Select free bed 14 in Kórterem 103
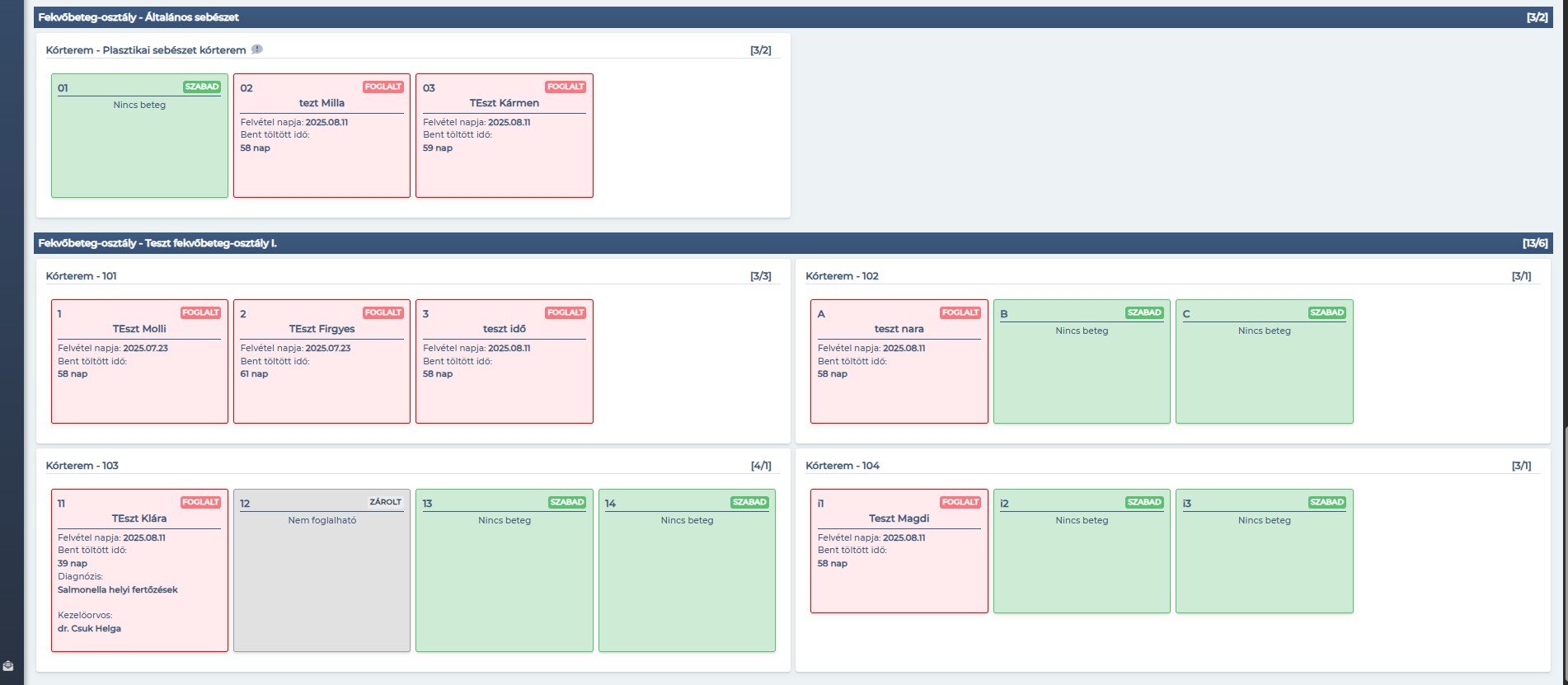 click(x=687, y=570)
